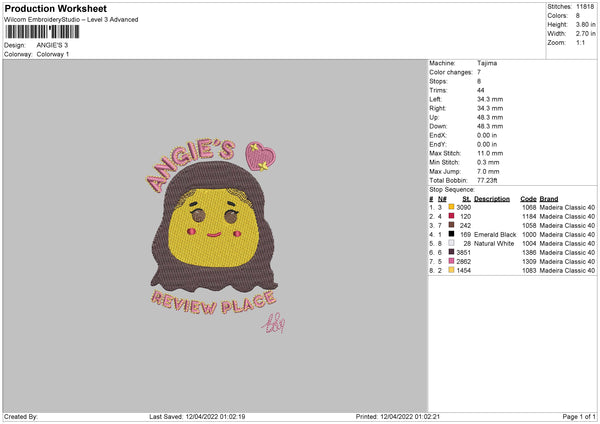Click the pink swatch for code 1309
Viewport: 600px width, 424px height.
(x=451, y=261)
